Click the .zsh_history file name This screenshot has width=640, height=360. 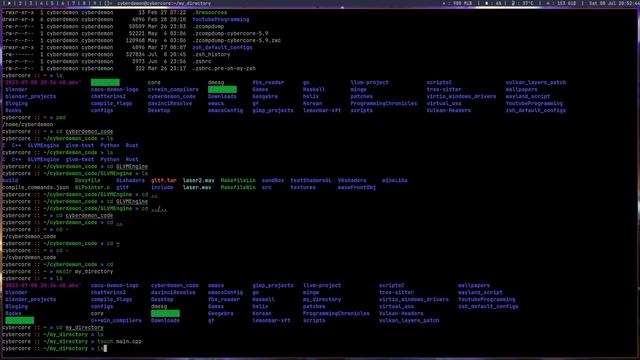click(211, 54)
